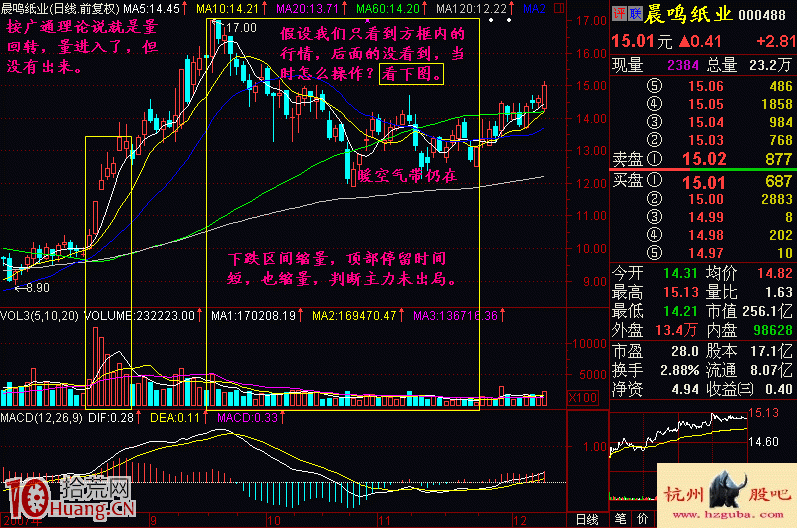Click the 10Huang.CN watermark logo
Viewport: 797px width, 528px height.
69,498
